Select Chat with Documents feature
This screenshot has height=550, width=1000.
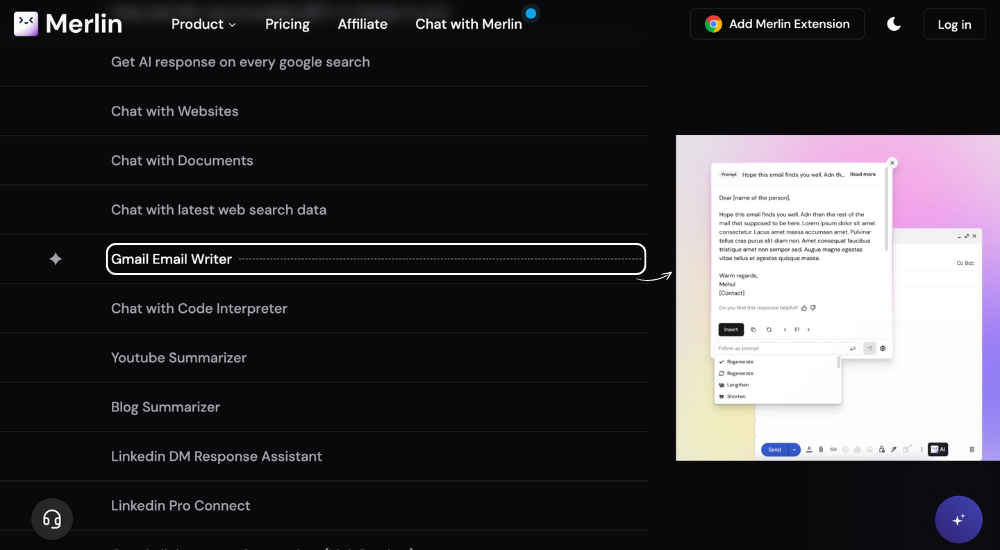pyautogui.click(x=182, y=160)
